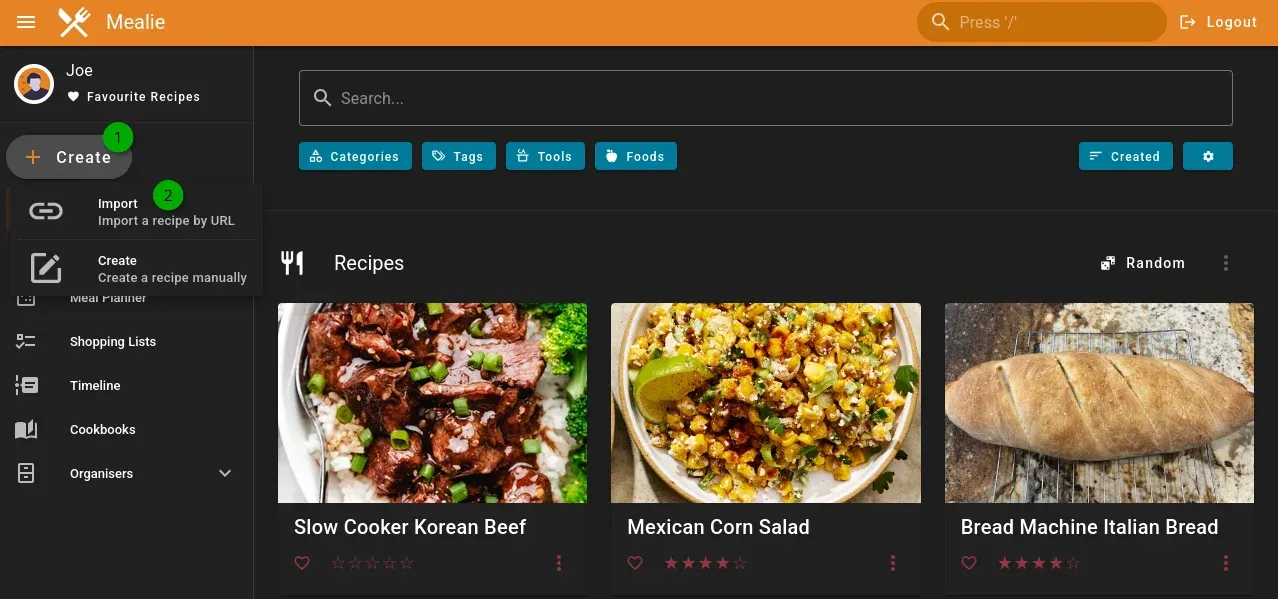Click the Random recipe button
Screen dimensions: 1278x599
[1143, 263]
